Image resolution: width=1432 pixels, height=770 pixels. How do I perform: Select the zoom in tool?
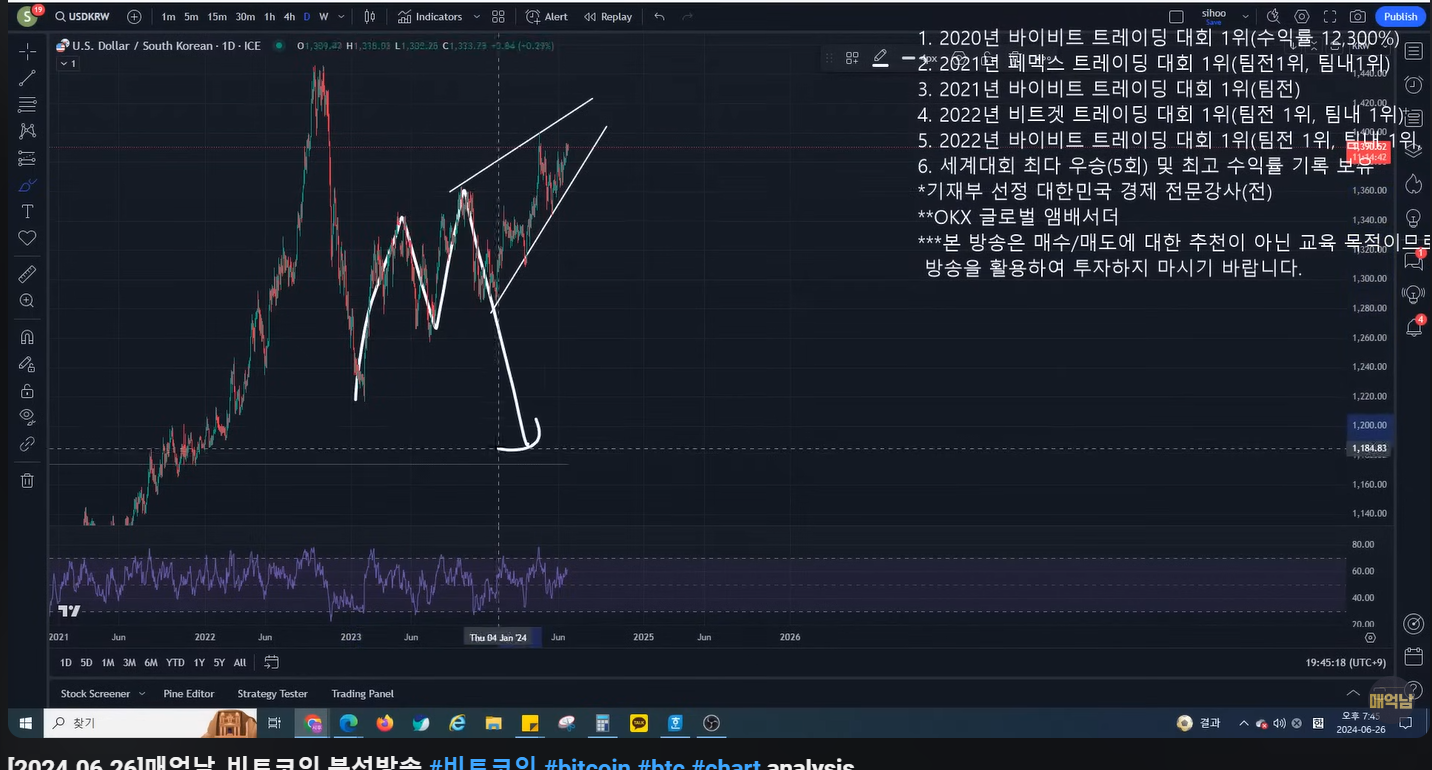pyautogui.click(x=27, y=300)
